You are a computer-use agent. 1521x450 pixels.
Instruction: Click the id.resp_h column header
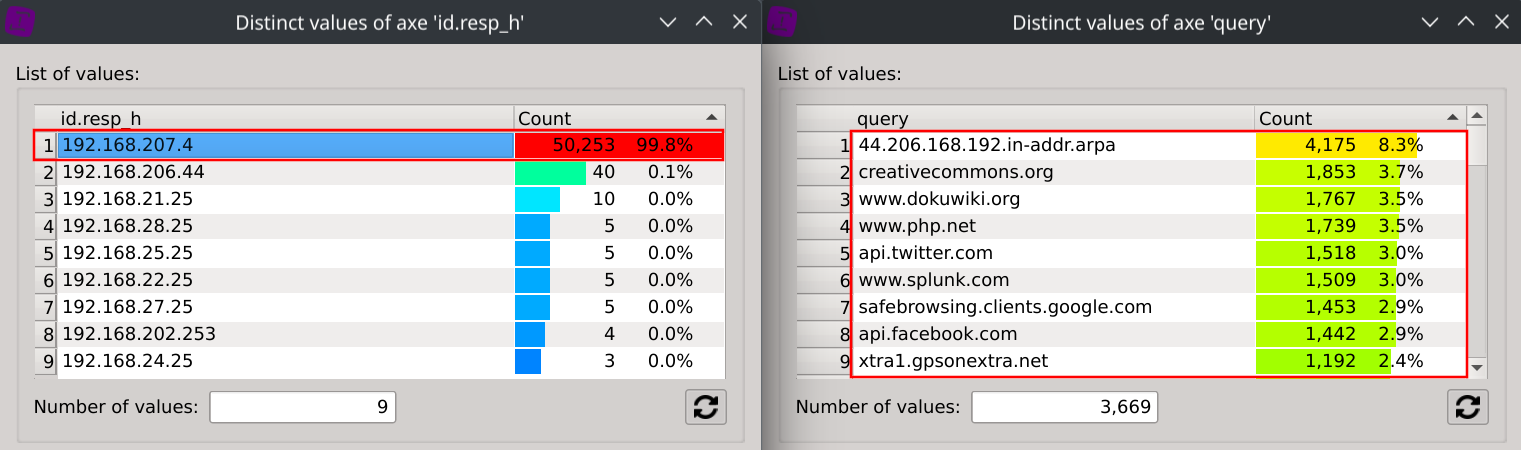pyautogui.click(x=285, y=118)
